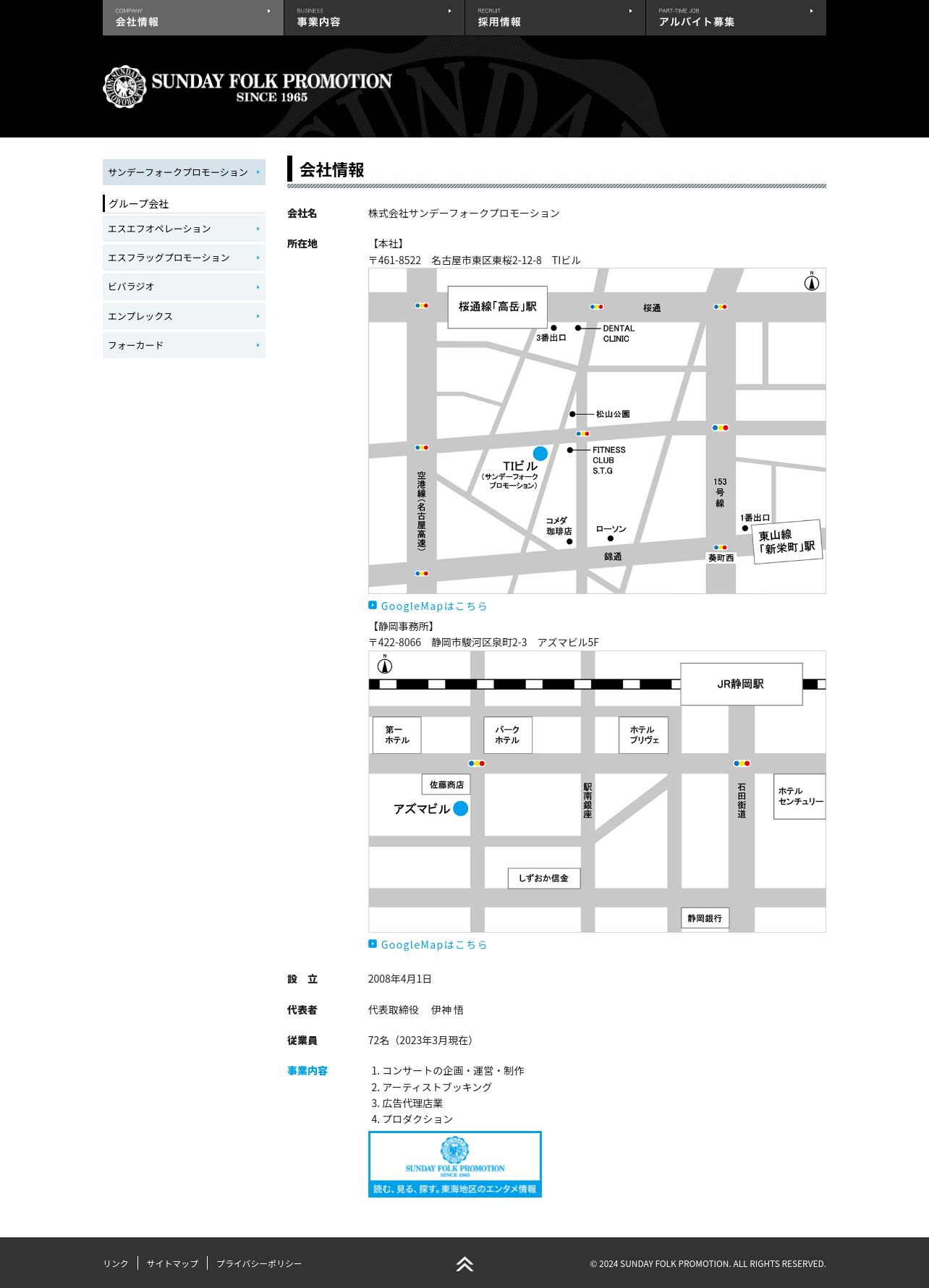Image resolution: width=929 pixels, height=1288 pixels.
Task: Click the company name 株式会社サンデーフォークプロモーション
Action: tap(464, 213)
